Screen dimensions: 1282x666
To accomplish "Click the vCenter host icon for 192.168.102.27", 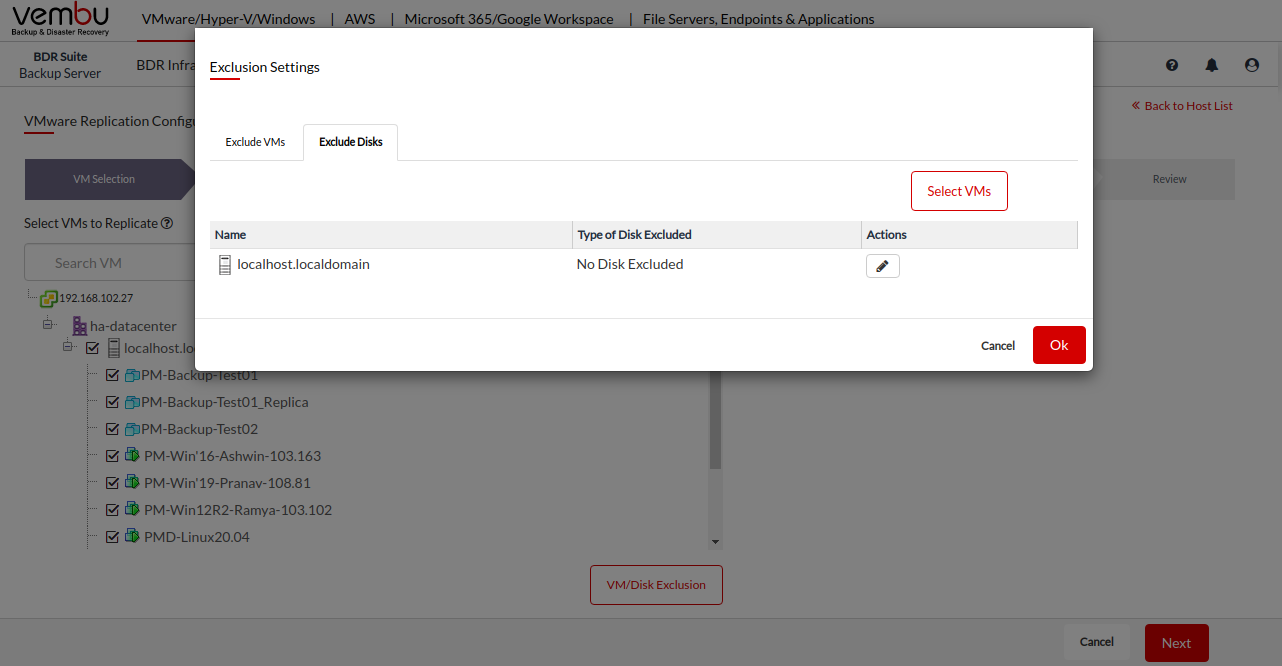I will [48, 298].
